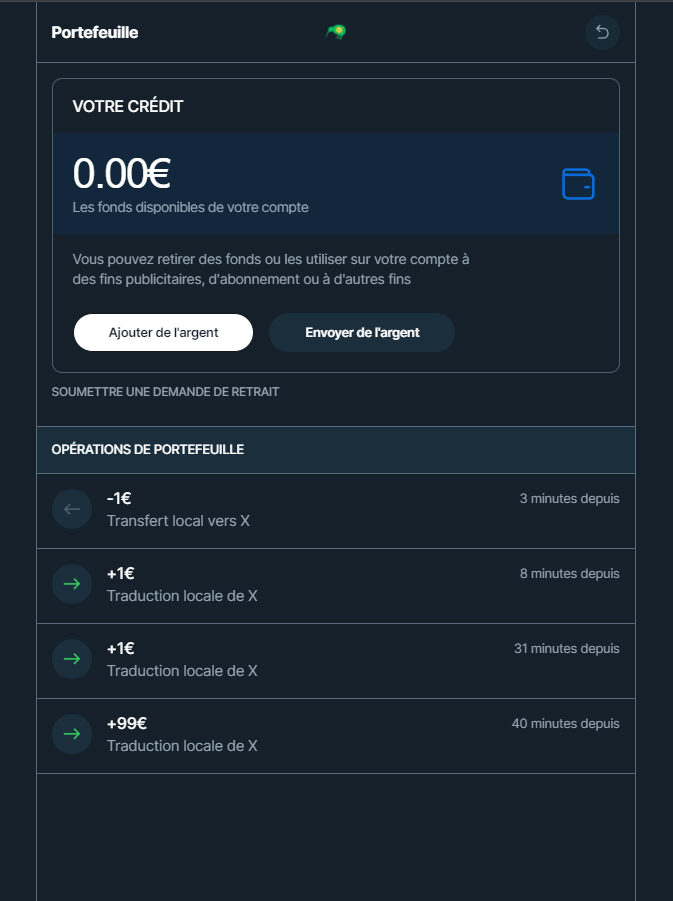Select the transaction from 8 minutes depuis
Screen dimensions: 673x901
pyautogui.click(x=336, y=586)
